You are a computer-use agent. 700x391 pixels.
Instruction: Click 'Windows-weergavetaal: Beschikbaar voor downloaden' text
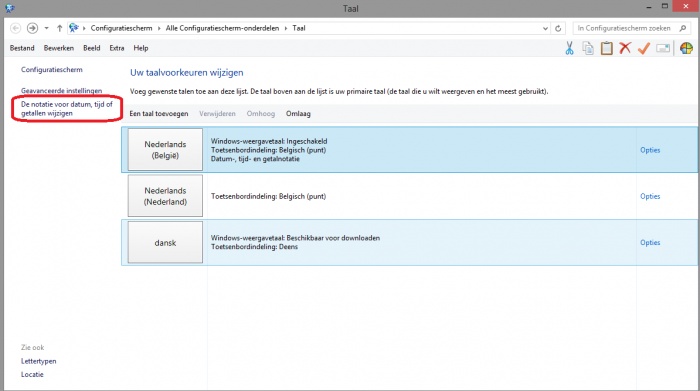(295, 238)
